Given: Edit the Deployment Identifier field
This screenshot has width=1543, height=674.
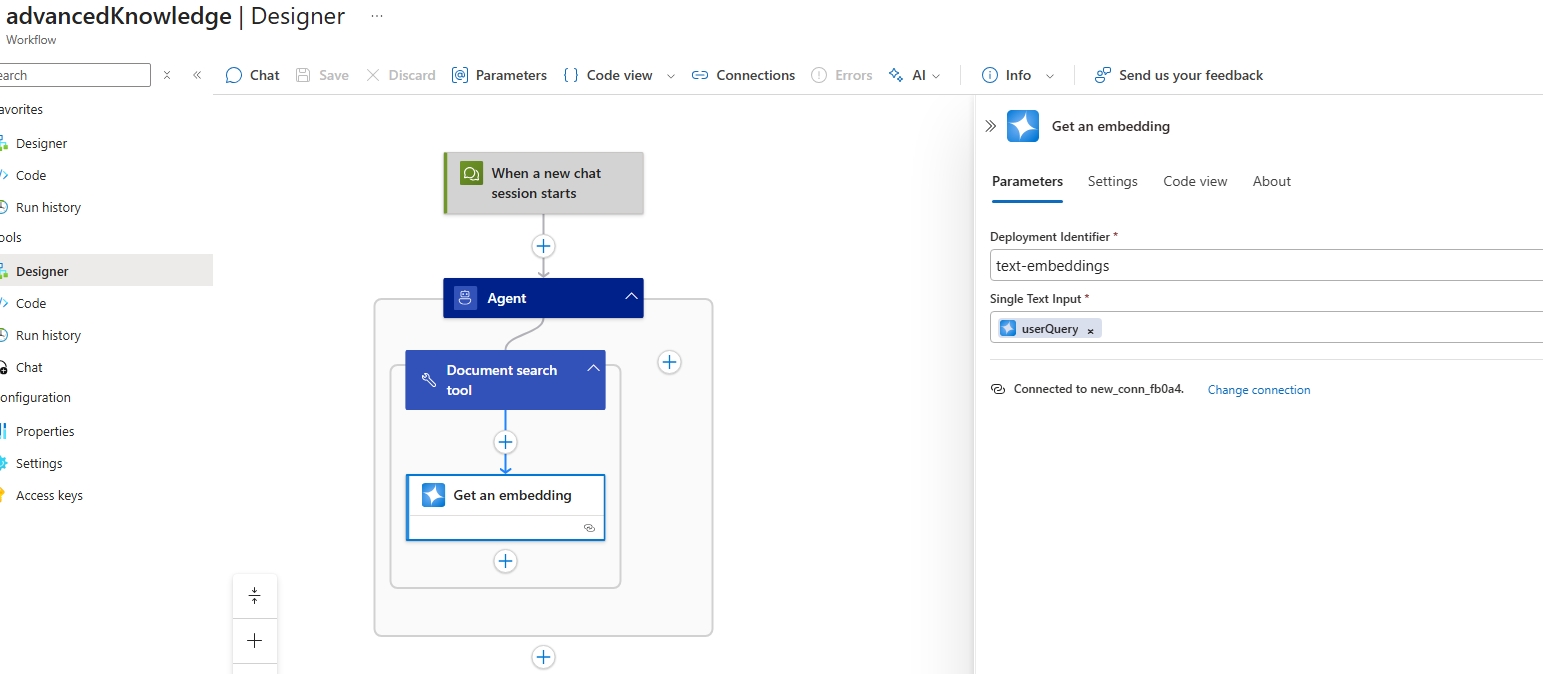Looking at the screenshot, I should click(1266, 265).
